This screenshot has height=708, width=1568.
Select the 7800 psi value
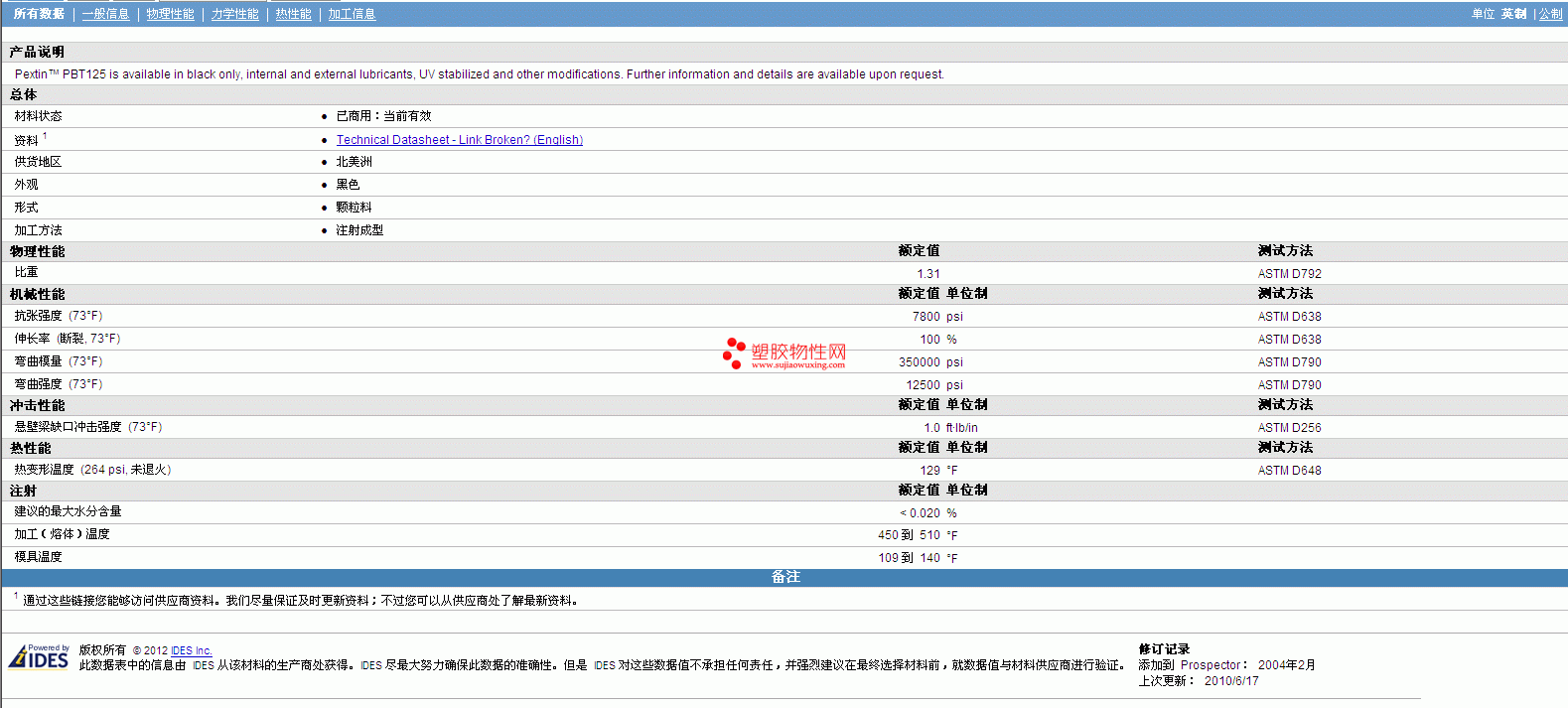point(937,317)
